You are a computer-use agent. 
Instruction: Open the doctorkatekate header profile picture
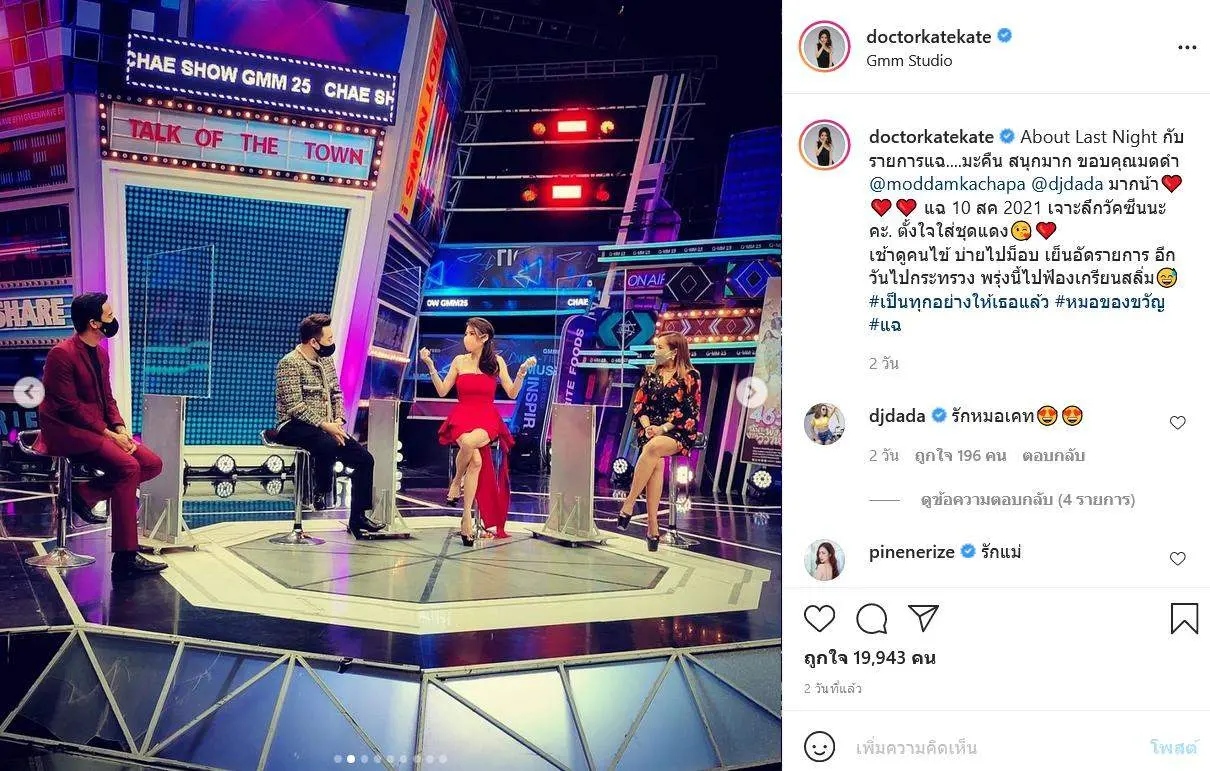click(x=825, y=47)
